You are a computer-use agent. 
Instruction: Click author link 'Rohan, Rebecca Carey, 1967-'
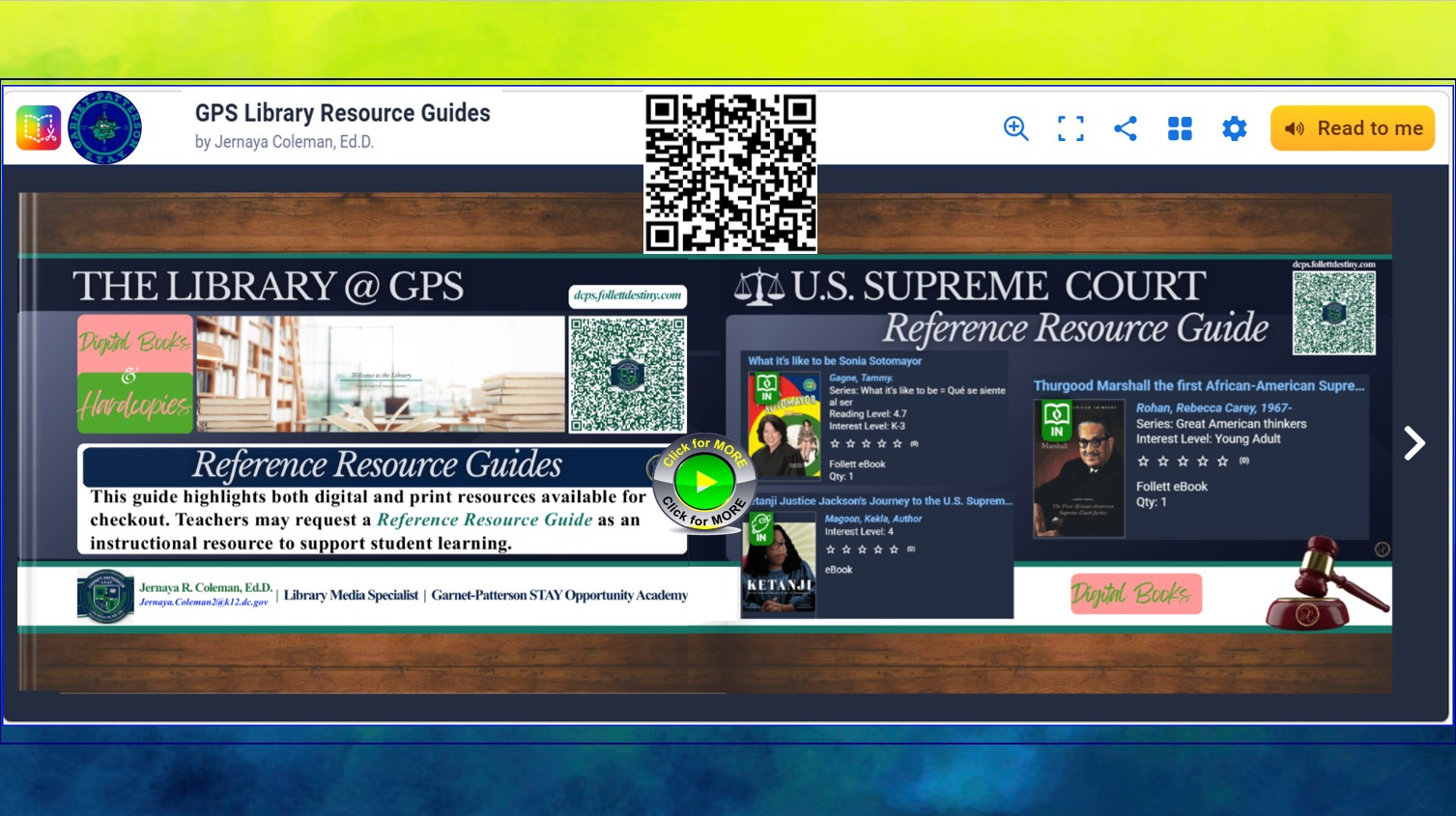pyautogui.click(x=1213, y=408)
